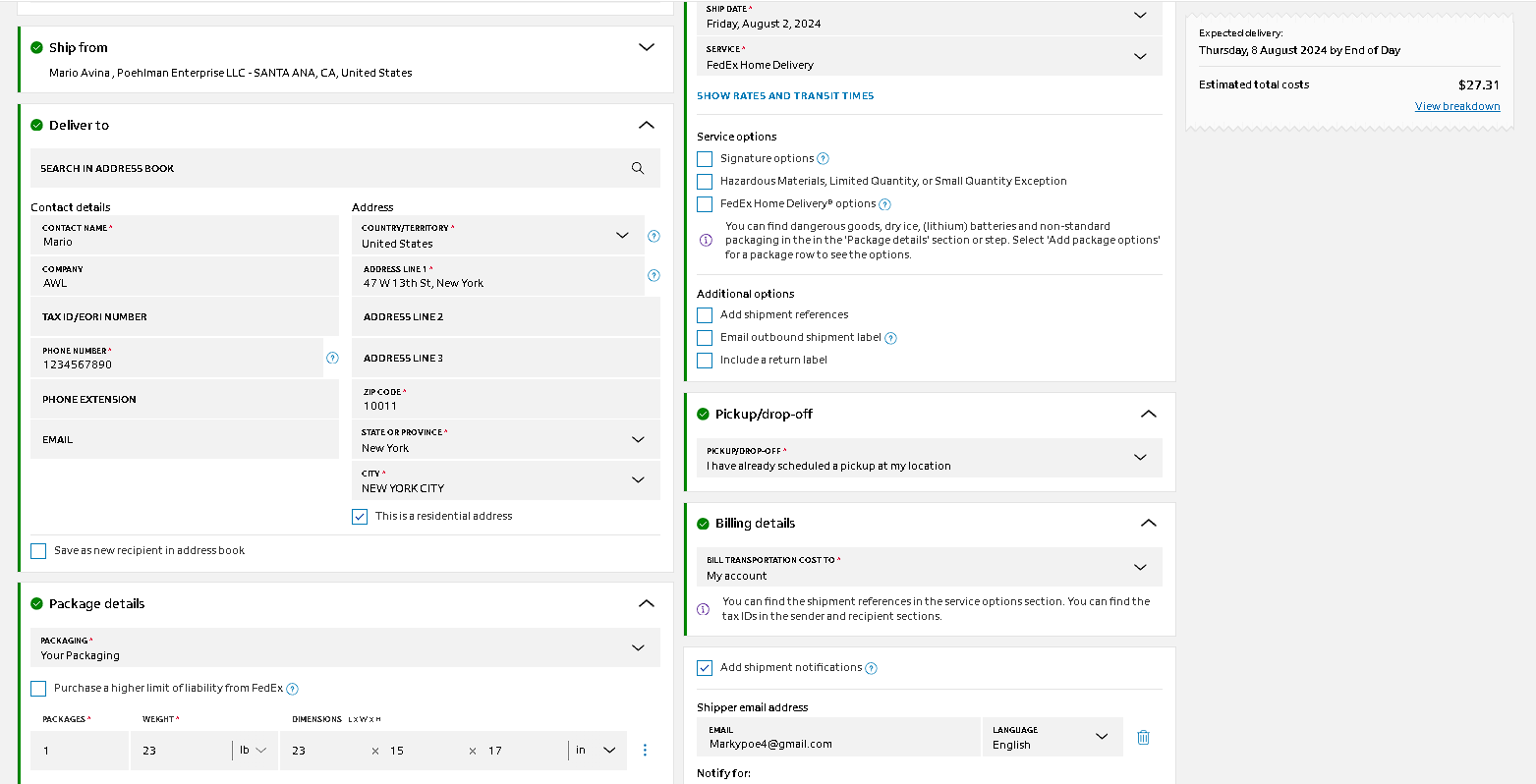Open package row three-dot options menu
The width and height of the screenshot is (1536, 784).
point(645,751)
